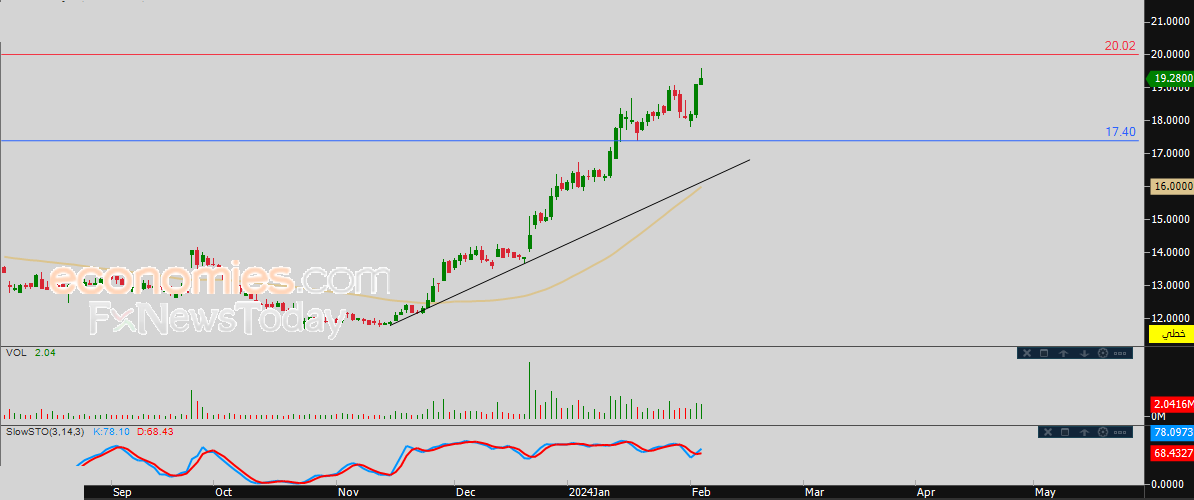Click the 21.0000 price axis label
Image resolution: width=1194 pixels, height=500 pixels.
1170,21
